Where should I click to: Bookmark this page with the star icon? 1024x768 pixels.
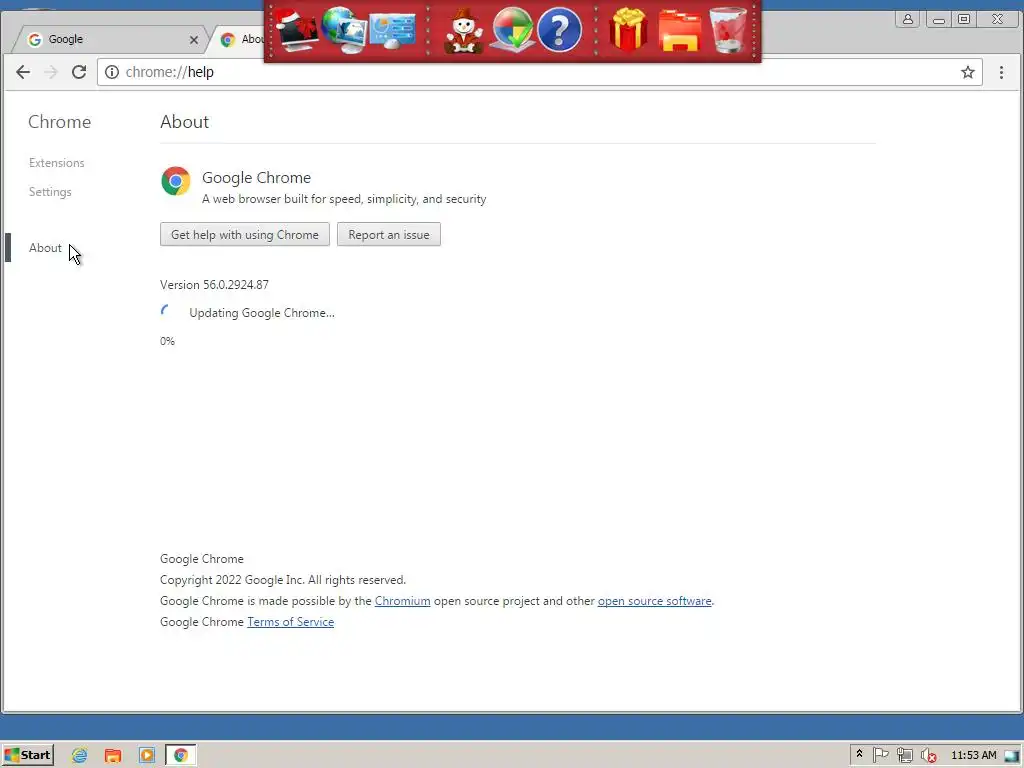click(x=968, y=72)
